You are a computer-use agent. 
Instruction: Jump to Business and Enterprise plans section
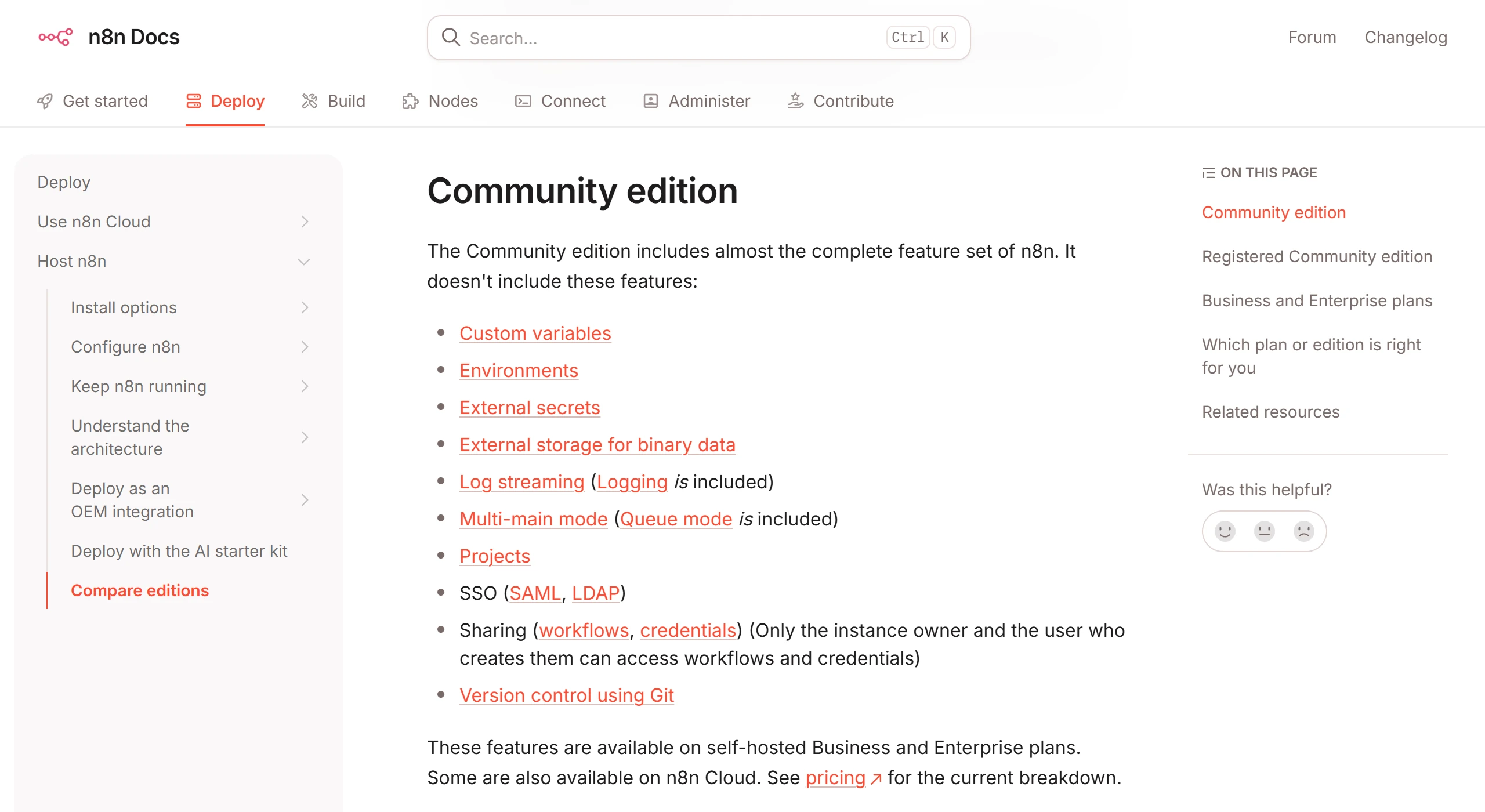click(x=1317, y=300)
